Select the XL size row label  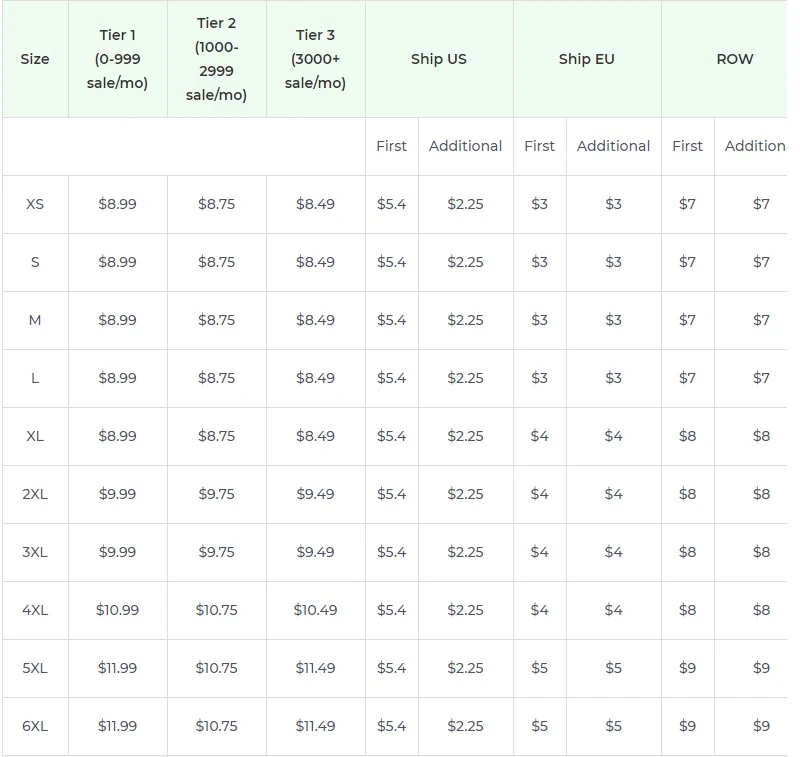(35, 436)
